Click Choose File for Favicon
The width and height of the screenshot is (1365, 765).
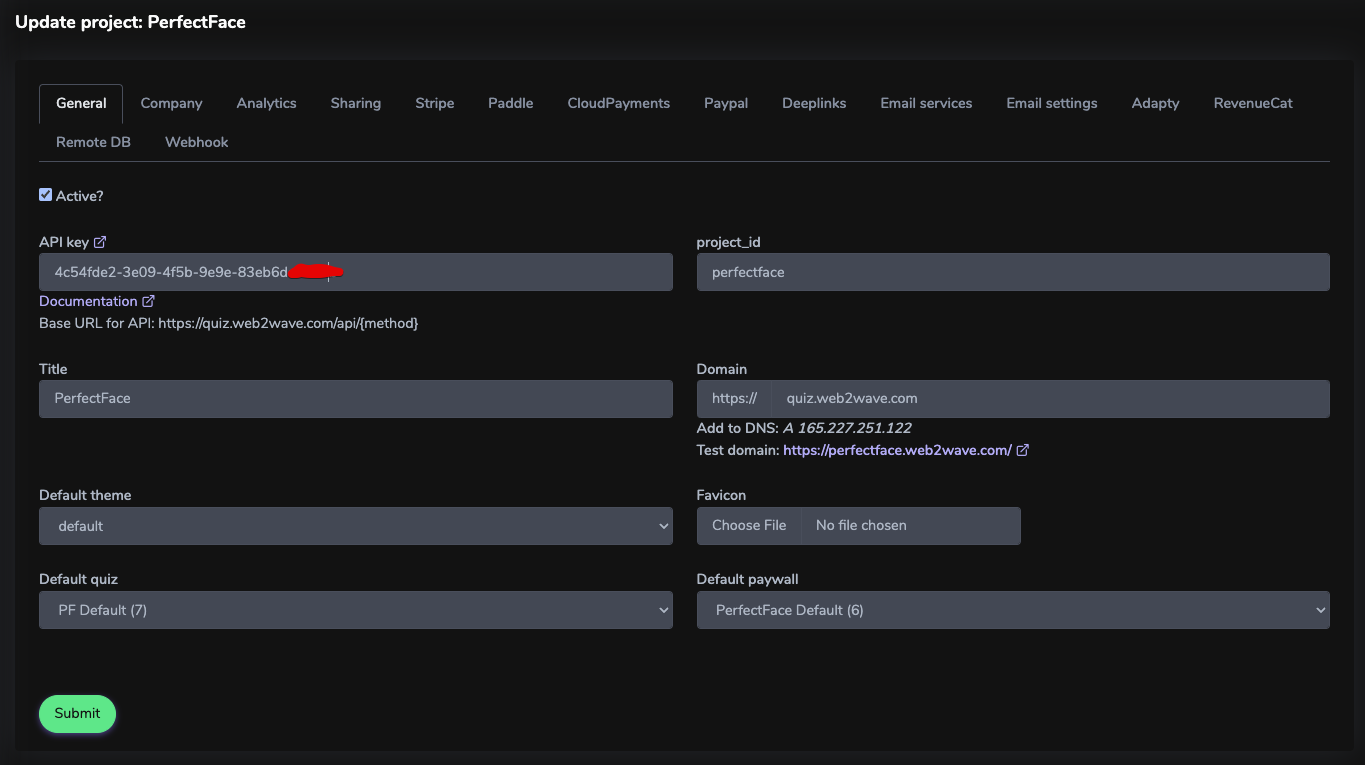click(x=749, y=526)
